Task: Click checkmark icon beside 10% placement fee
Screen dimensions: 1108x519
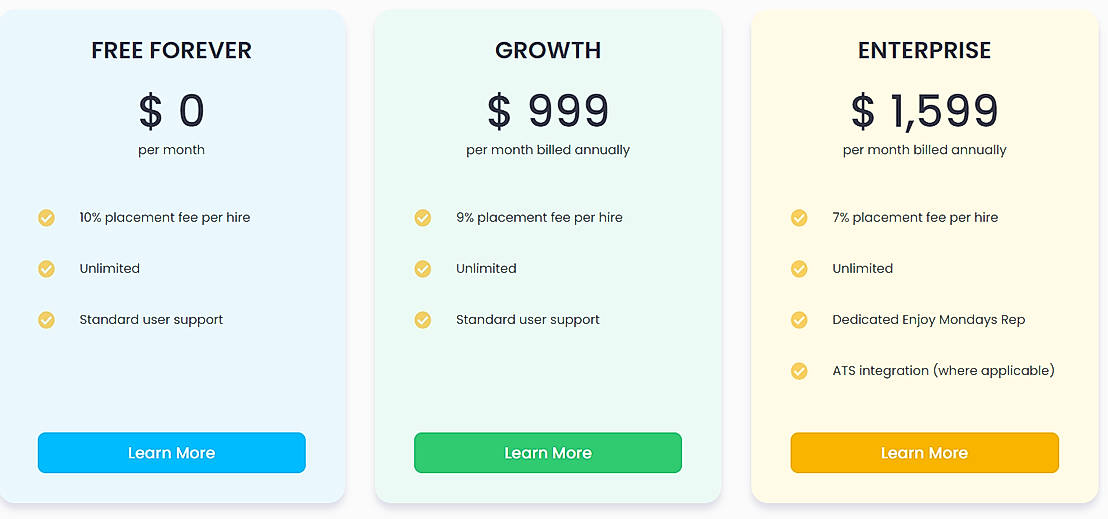Action: tap(46, 218)
